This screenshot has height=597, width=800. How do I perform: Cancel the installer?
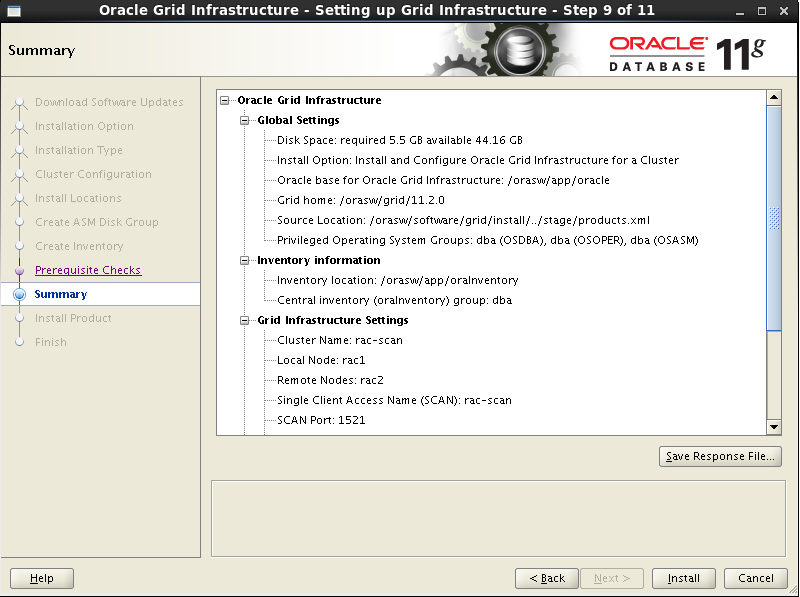[x=756, y=578]
